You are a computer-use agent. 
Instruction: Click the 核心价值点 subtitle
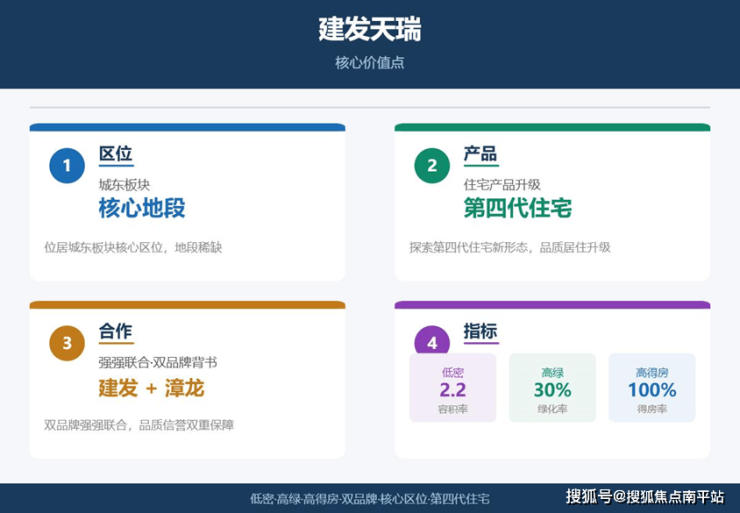(x=370, y=63)
